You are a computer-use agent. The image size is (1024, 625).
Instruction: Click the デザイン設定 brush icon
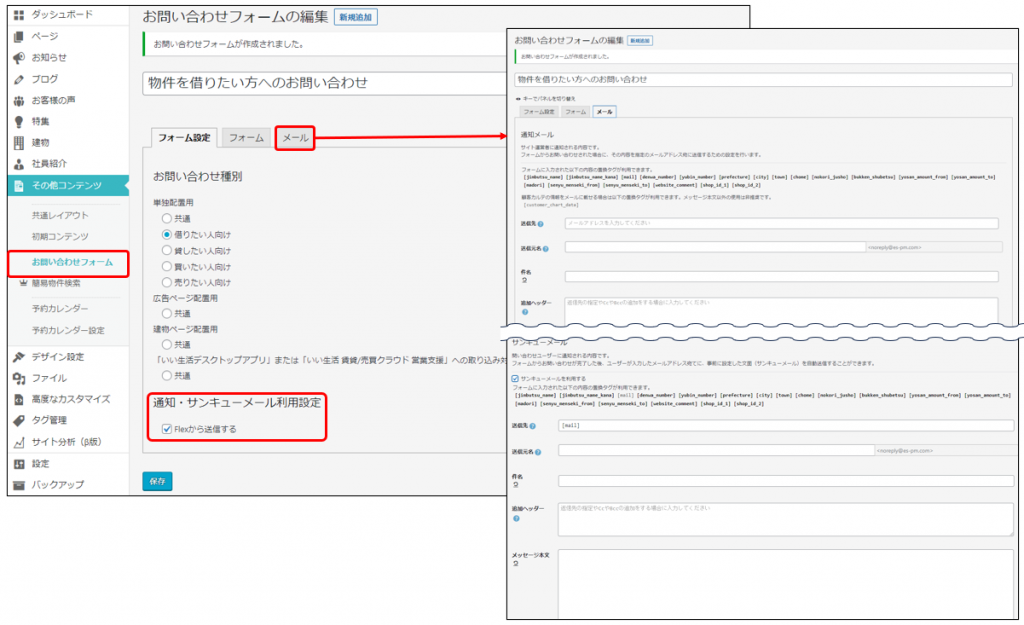(x=19, y=357)
